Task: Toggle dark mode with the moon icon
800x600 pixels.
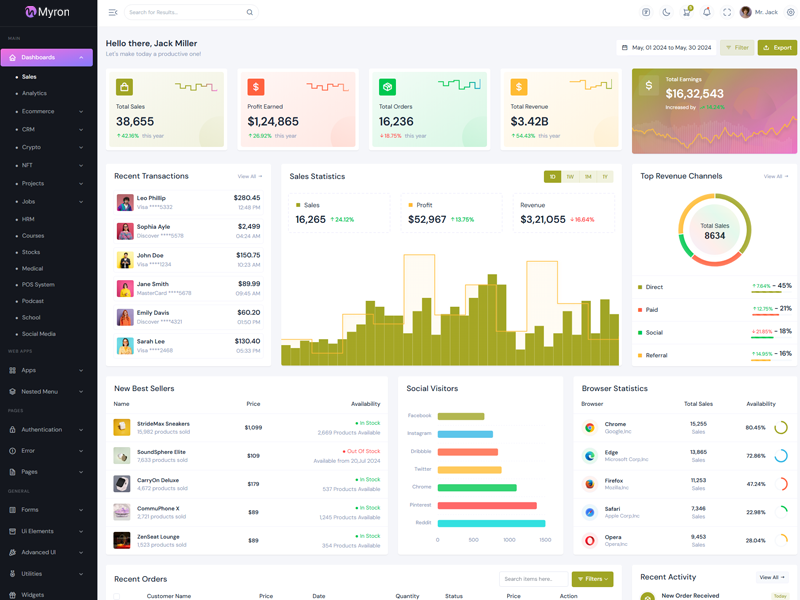Action: pos(666,12)
